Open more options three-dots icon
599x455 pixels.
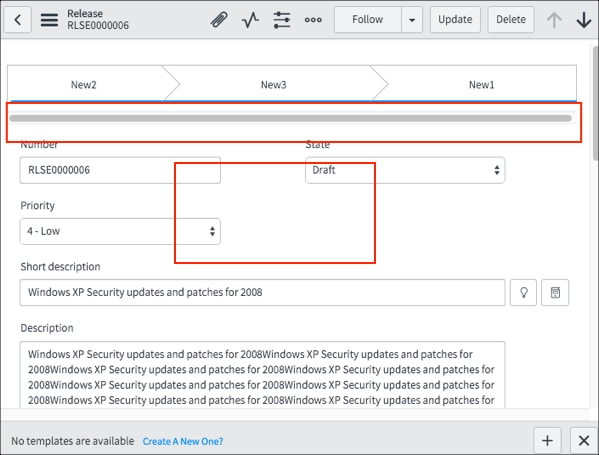(313, 19)
